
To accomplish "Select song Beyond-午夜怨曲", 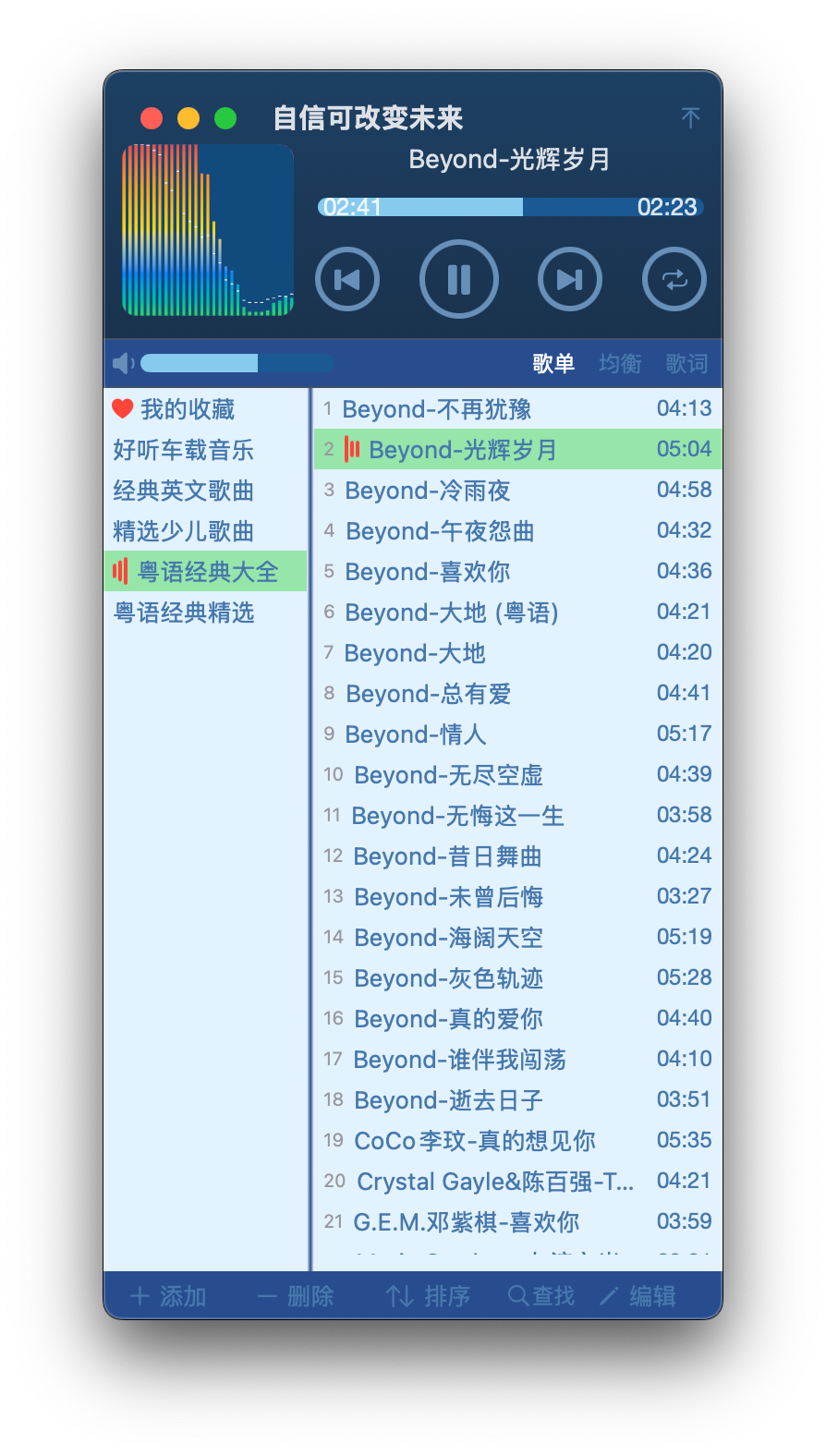I will tap(517, 530).
